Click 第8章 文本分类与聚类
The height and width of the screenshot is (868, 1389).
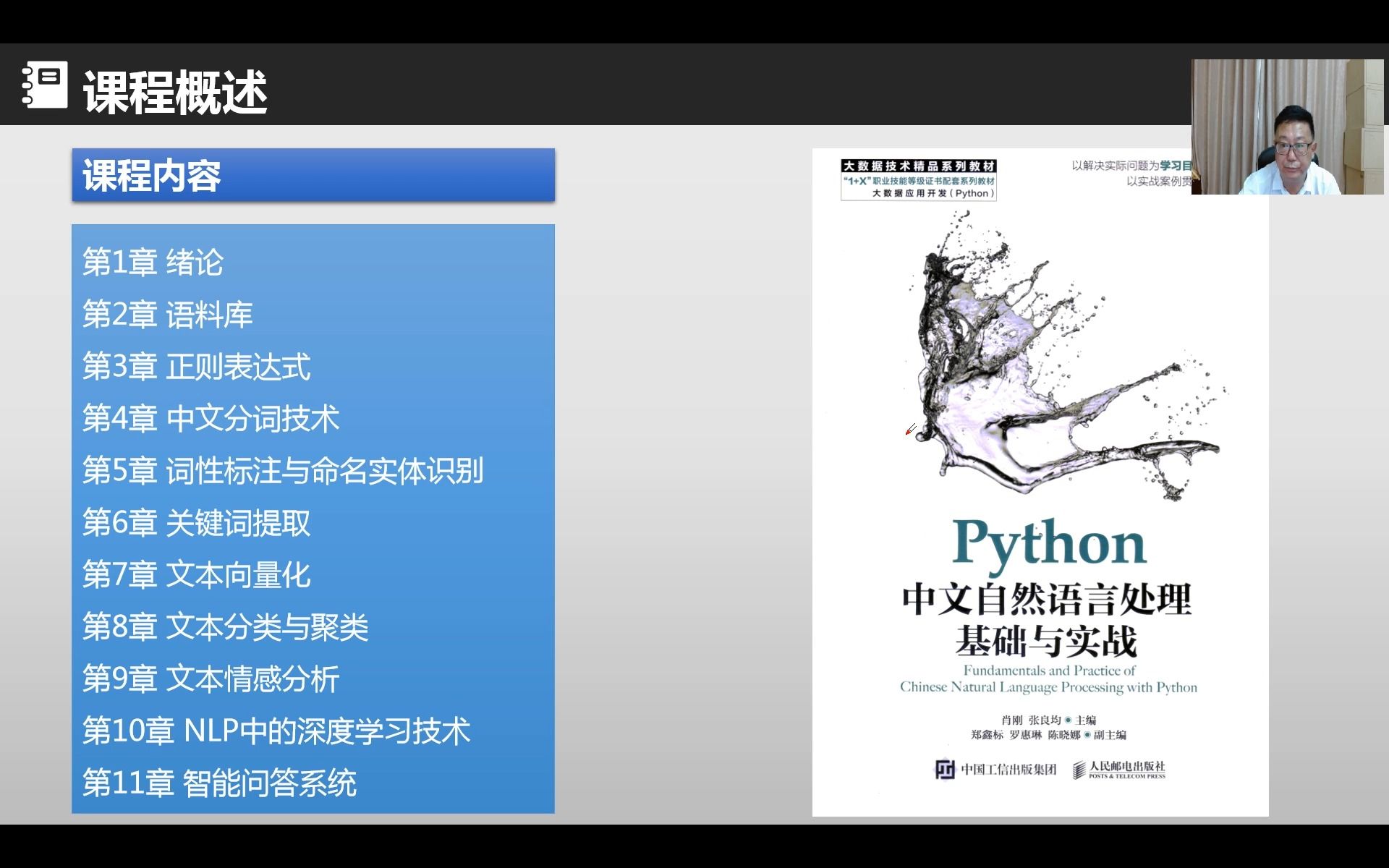click(x=225, y=626)
